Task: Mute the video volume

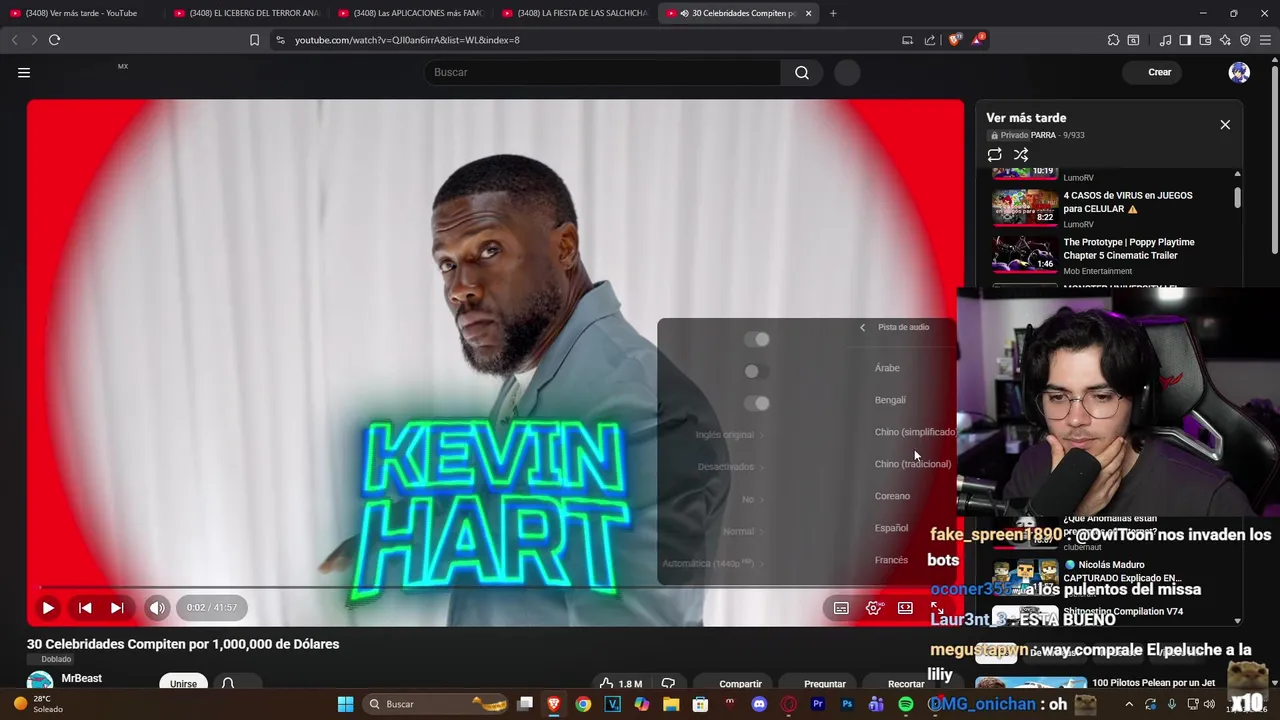Action: 157,607
